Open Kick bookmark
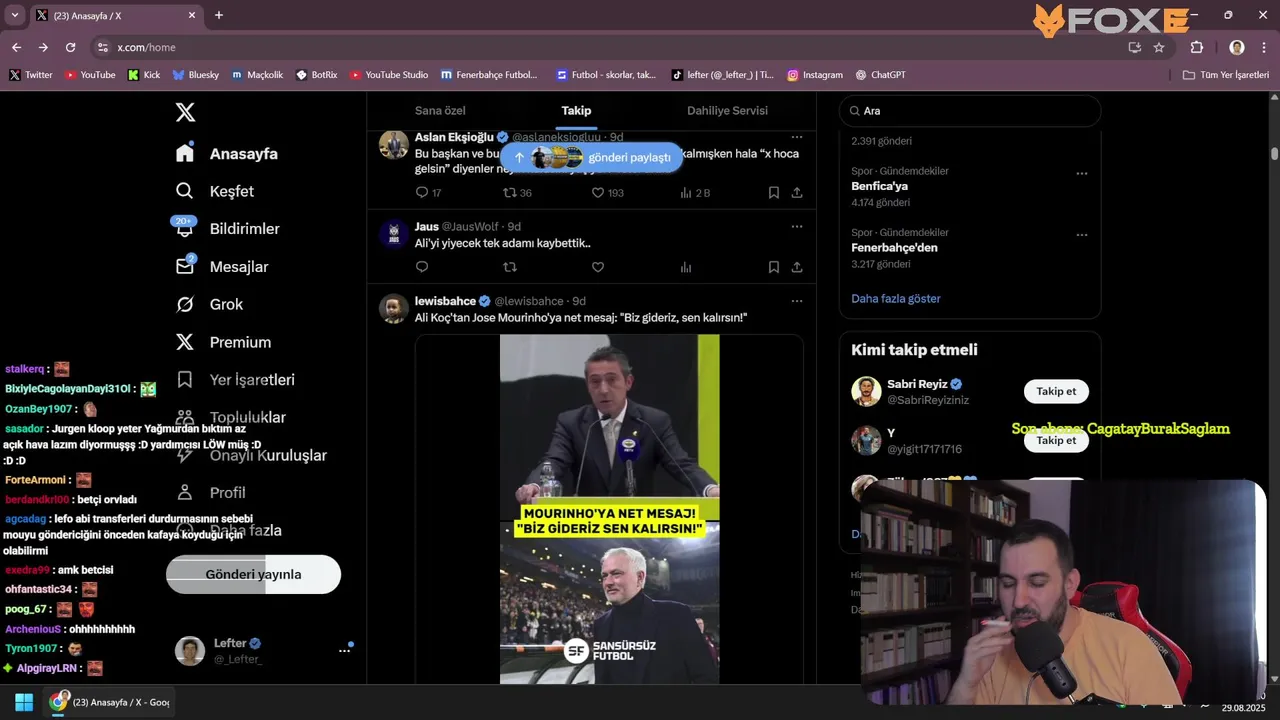This screenshot has width=1280, height=720. tap(144, 75)
